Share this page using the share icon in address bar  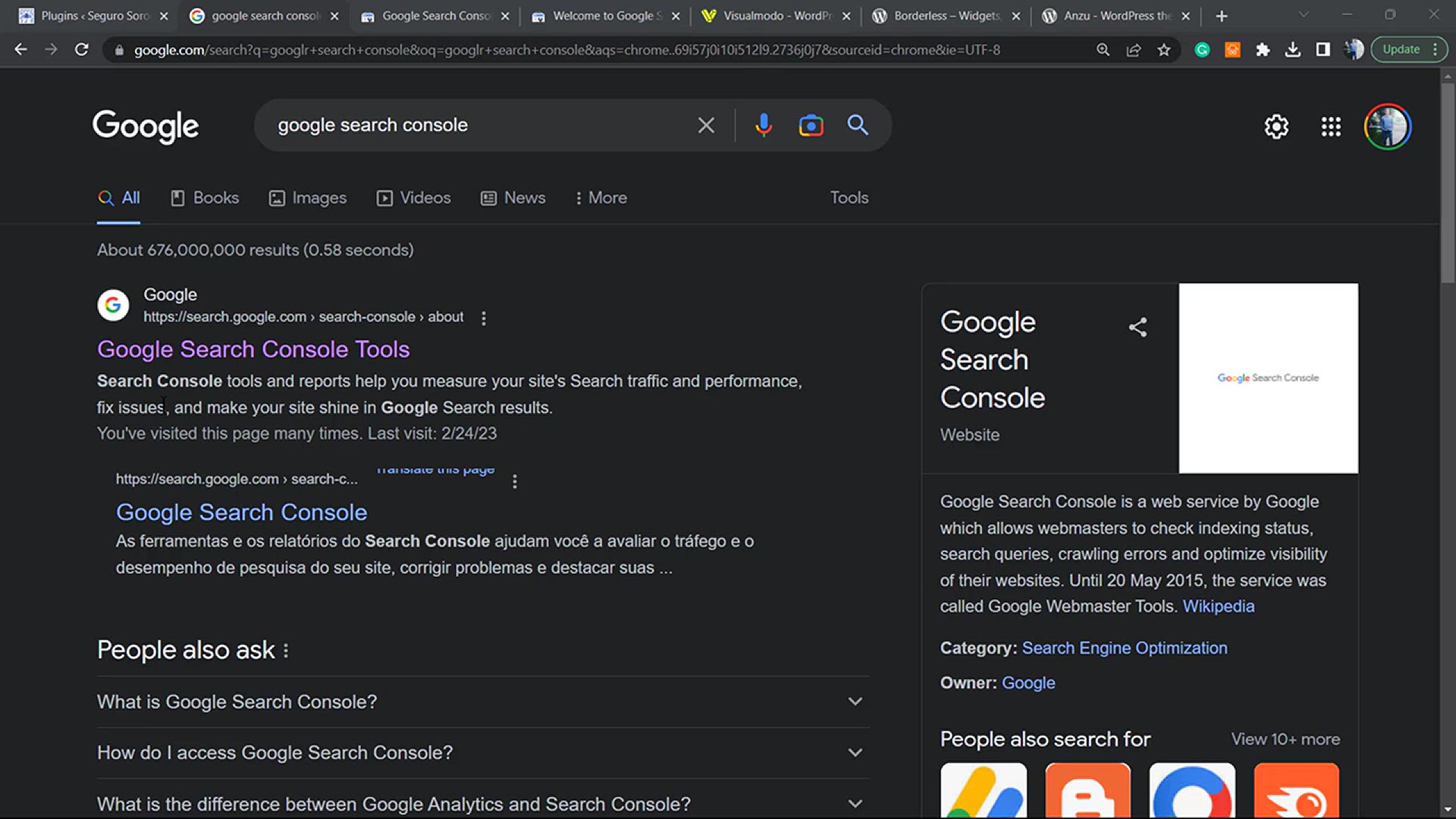1133,49
